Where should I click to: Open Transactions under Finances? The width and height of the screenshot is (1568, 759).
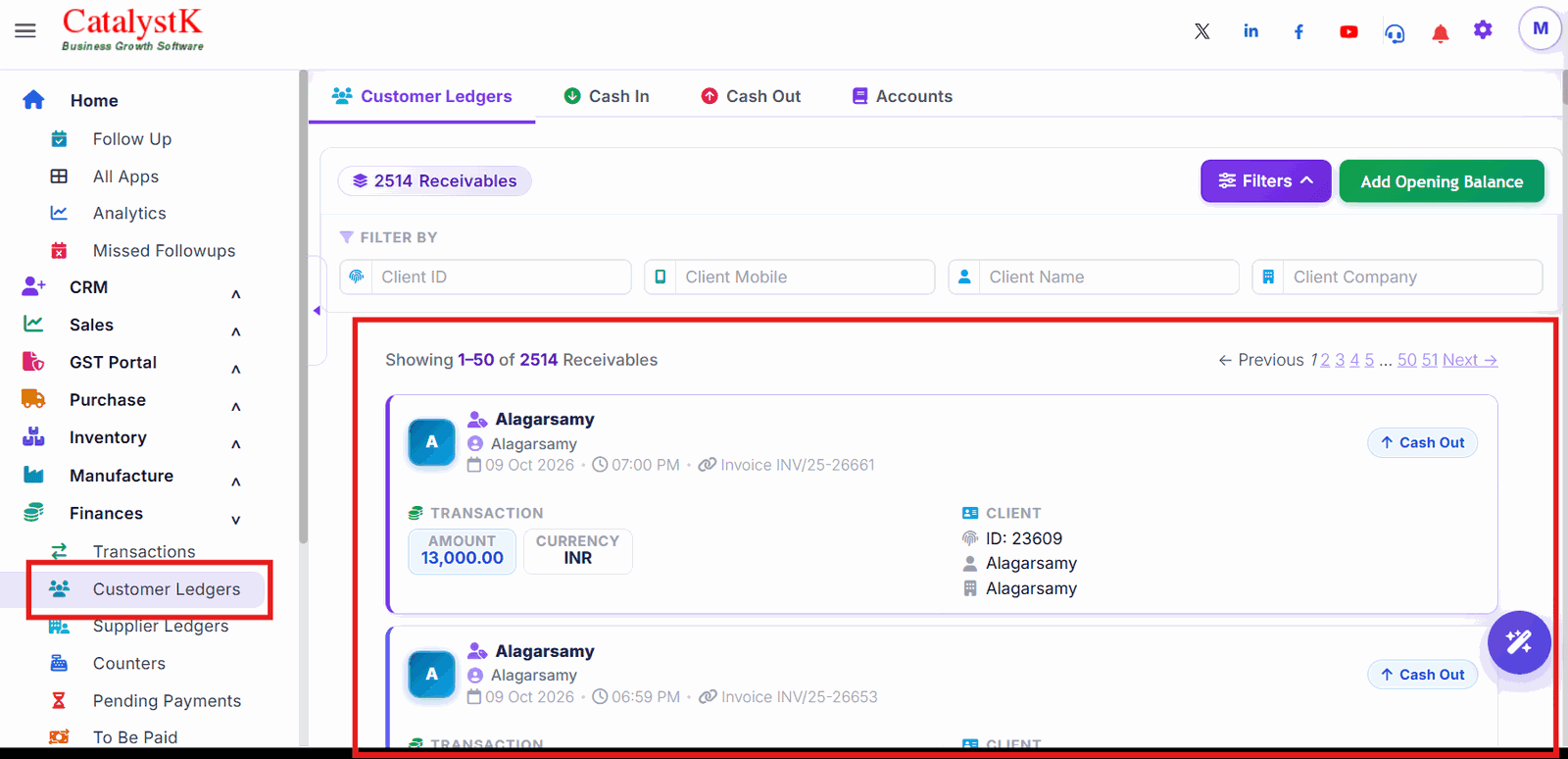(144, 551)
